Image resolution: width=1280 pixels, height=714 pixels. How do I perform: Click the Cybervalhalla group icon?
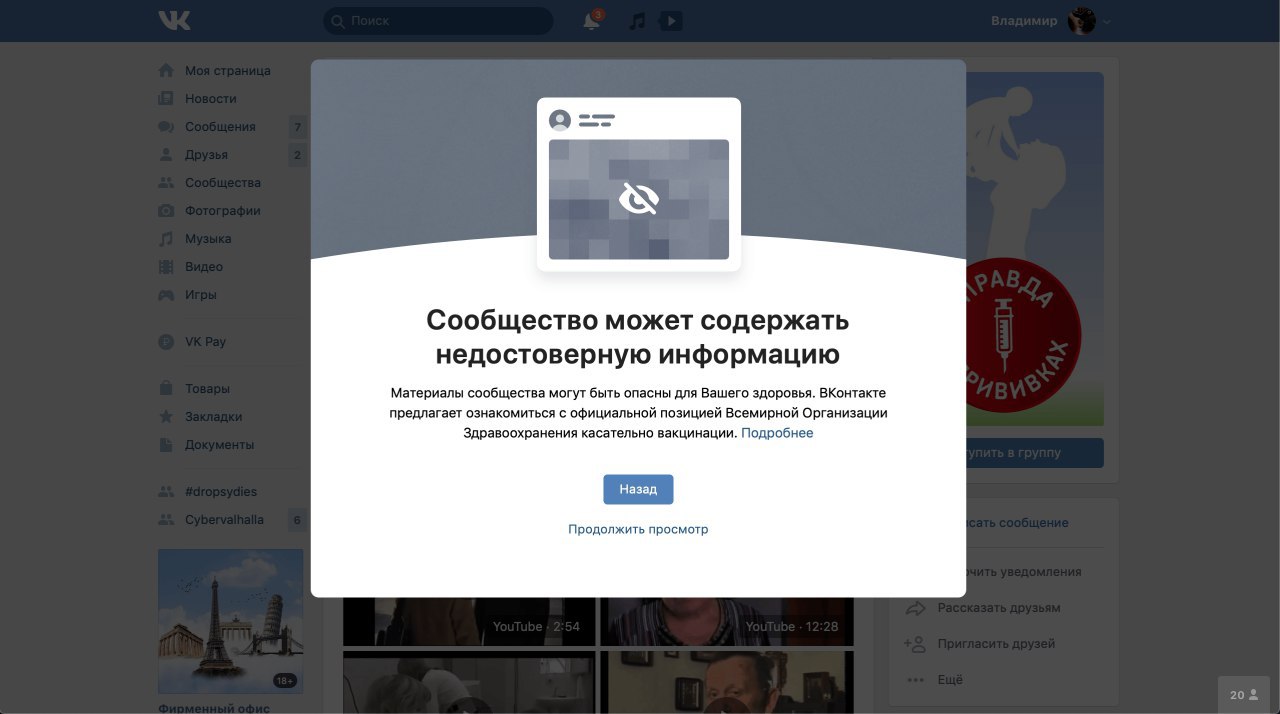point(166,520)
